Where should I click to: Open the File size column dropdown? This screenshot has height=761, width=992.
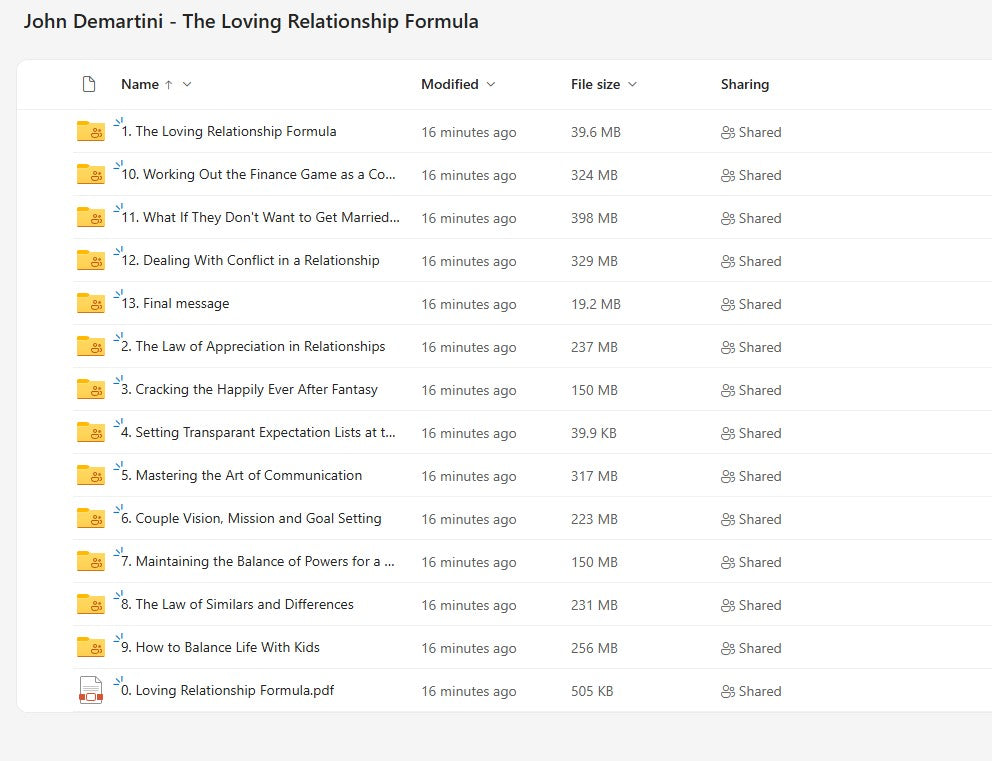point(633,84)
